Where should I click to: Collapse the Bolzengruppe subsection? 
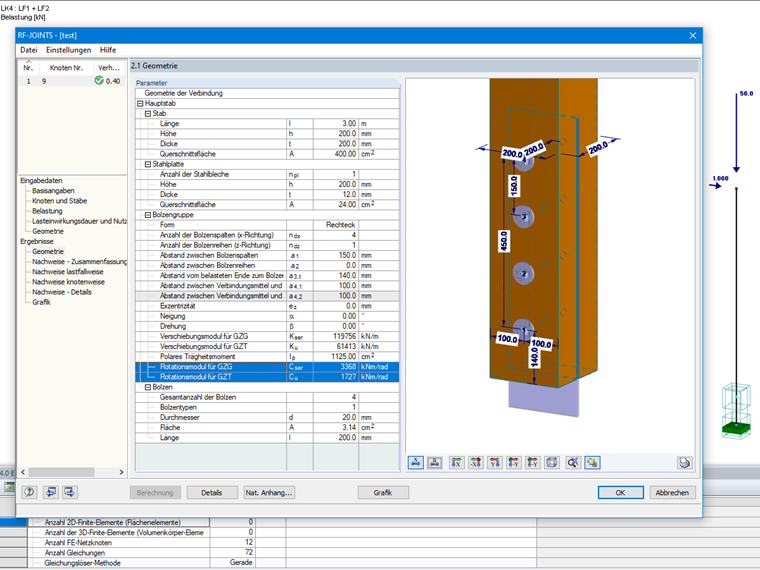pyautogui.click(x=148, y=215)
